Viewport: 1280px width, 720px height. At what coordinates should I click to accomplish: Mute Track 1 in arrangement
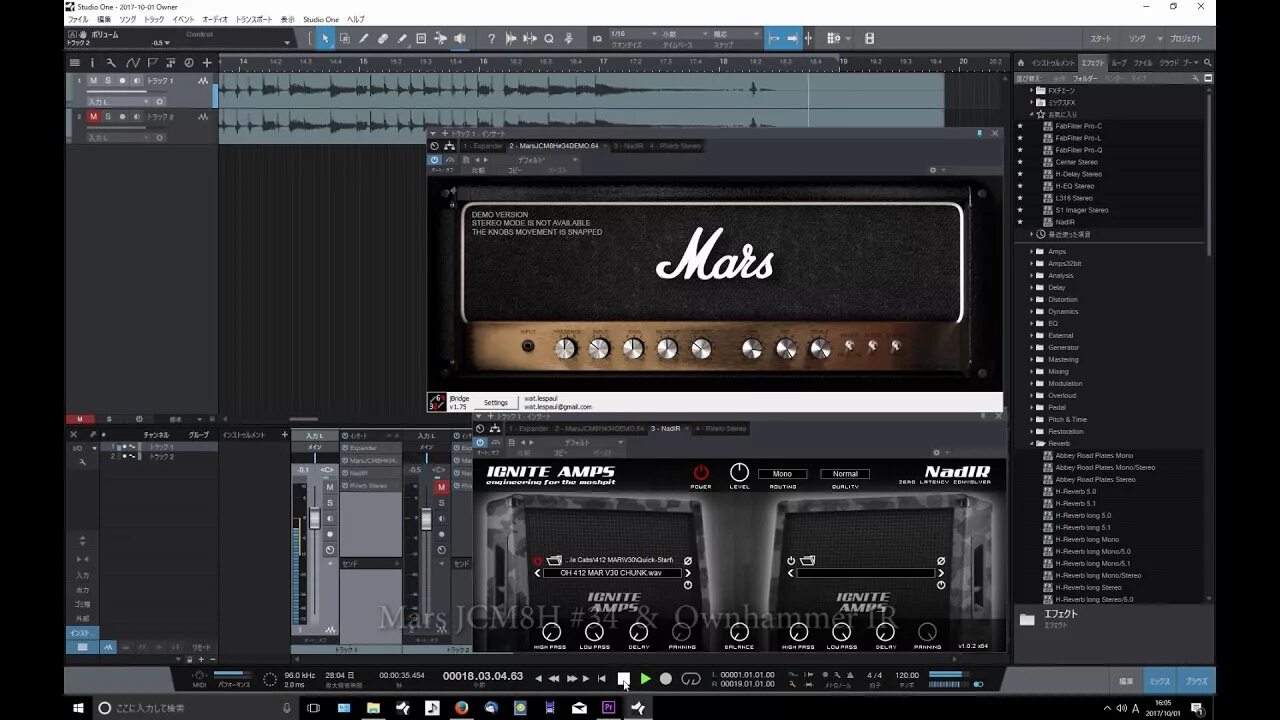coord(93,80)
